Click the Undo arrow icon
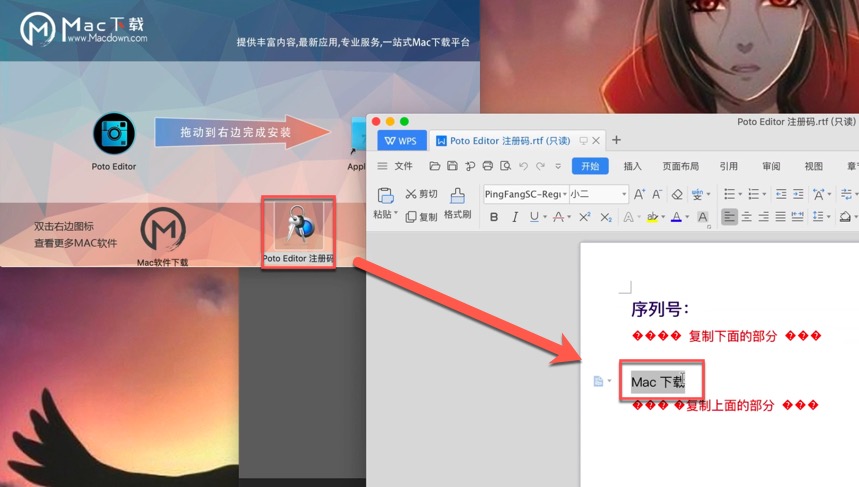Screen dimensions: 859x487 pyautogui.click(x=523, y=166)
